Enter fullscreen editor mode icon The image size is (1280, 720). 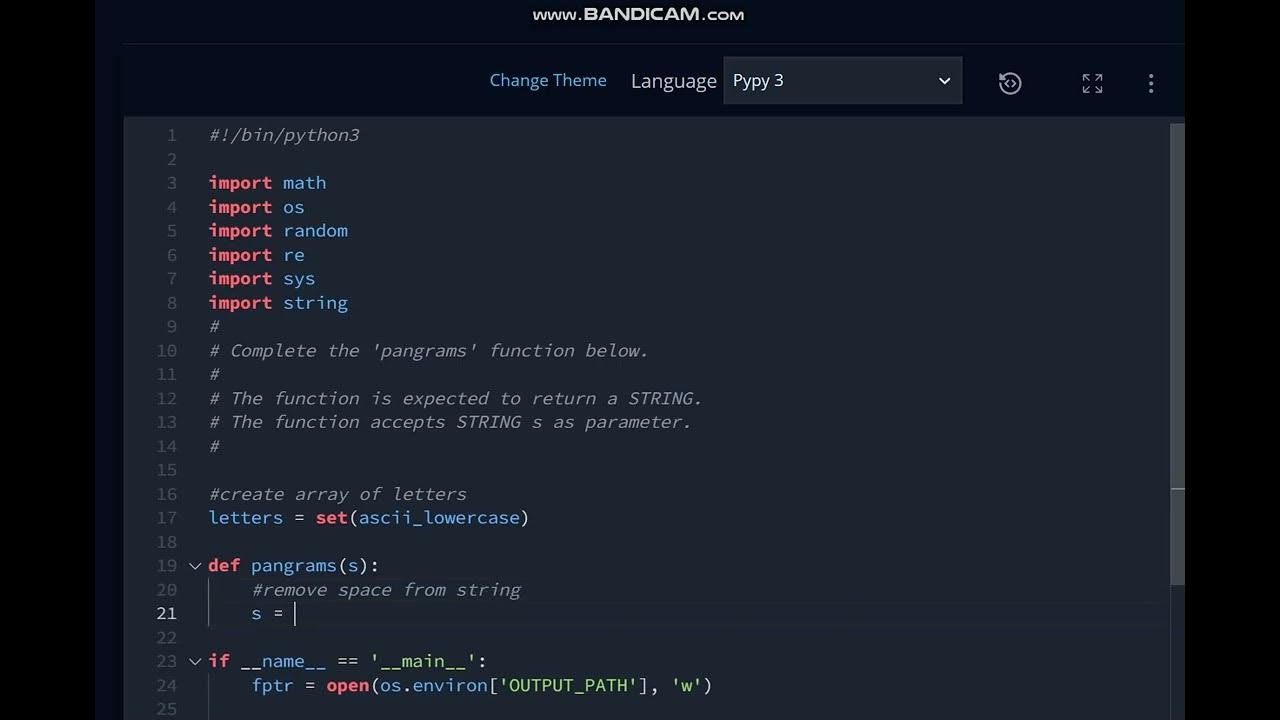click(x=1092, y=83)
